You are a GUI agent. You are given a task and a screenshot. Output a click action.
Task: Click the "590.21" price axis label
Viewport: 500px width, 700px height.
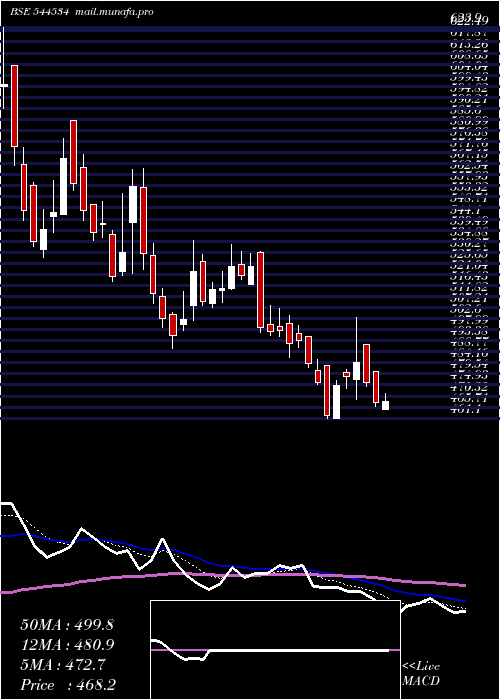[x=469, y=98]
